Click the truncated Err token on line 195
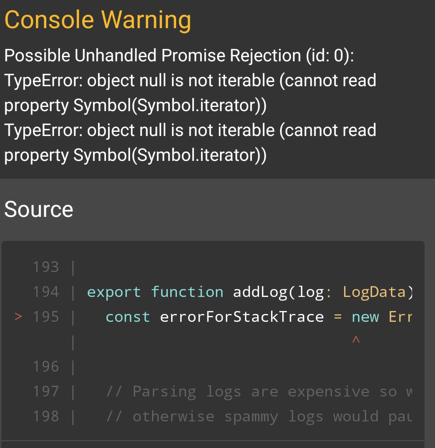This screenshot has height=448, width=435. coord(400,317)
